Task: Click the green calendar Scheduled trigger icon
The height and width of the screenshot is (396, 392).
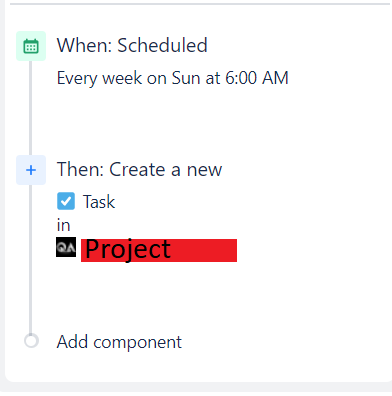Action: 31,46
